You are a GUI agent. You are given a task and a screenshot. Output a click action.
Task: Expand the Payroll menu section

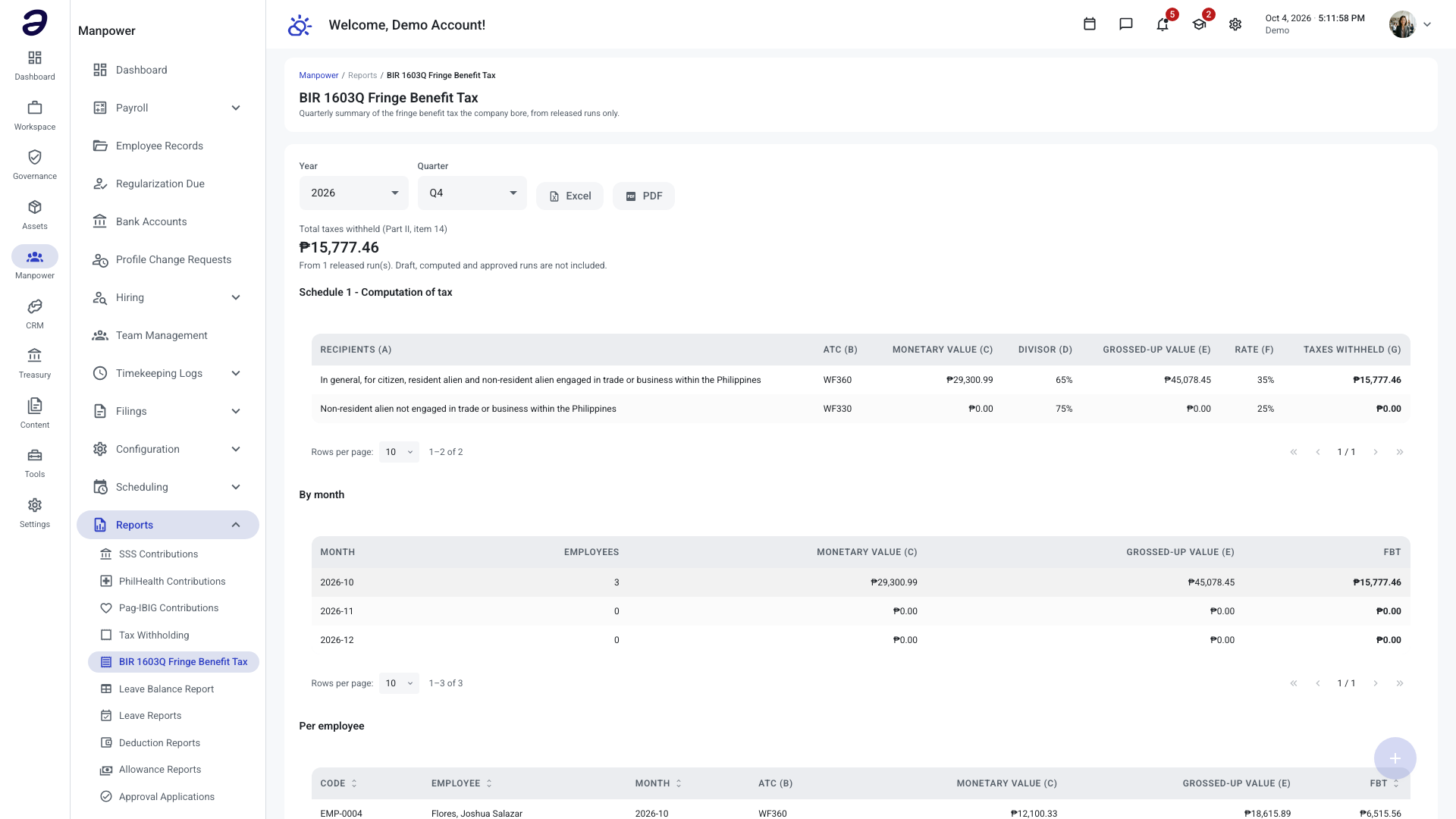(x=168, y=108)
